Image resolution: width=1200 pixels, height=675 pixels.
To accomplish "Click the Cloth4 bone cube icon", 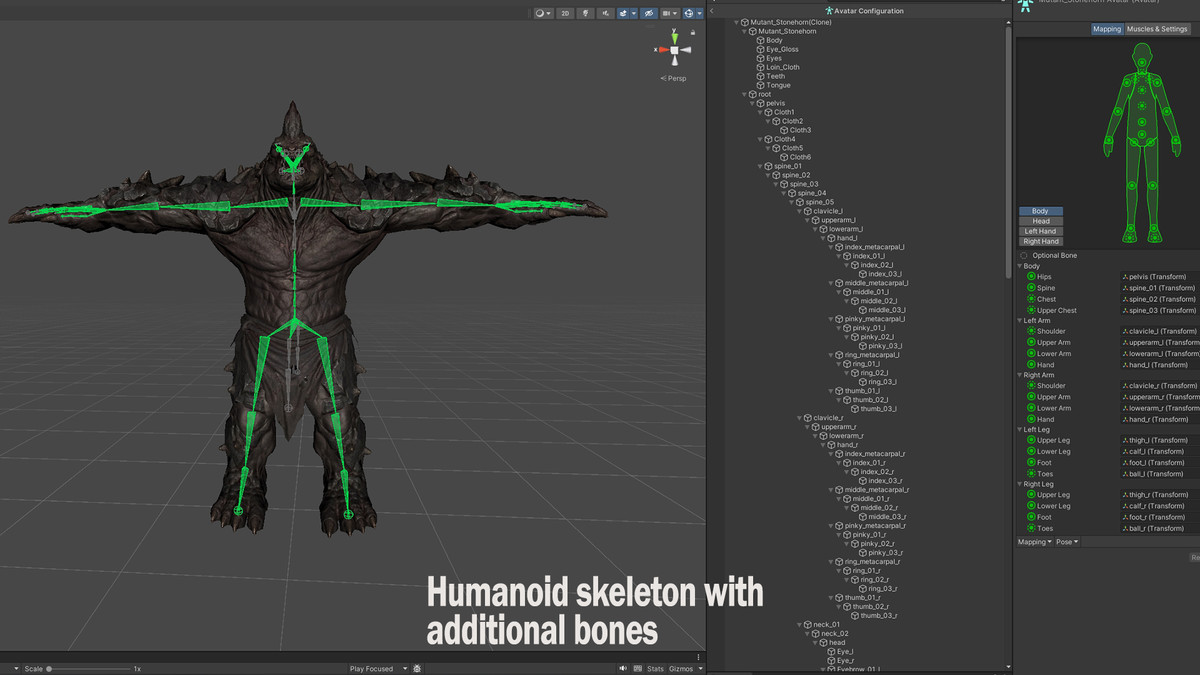I will click(x=768, y=139).
